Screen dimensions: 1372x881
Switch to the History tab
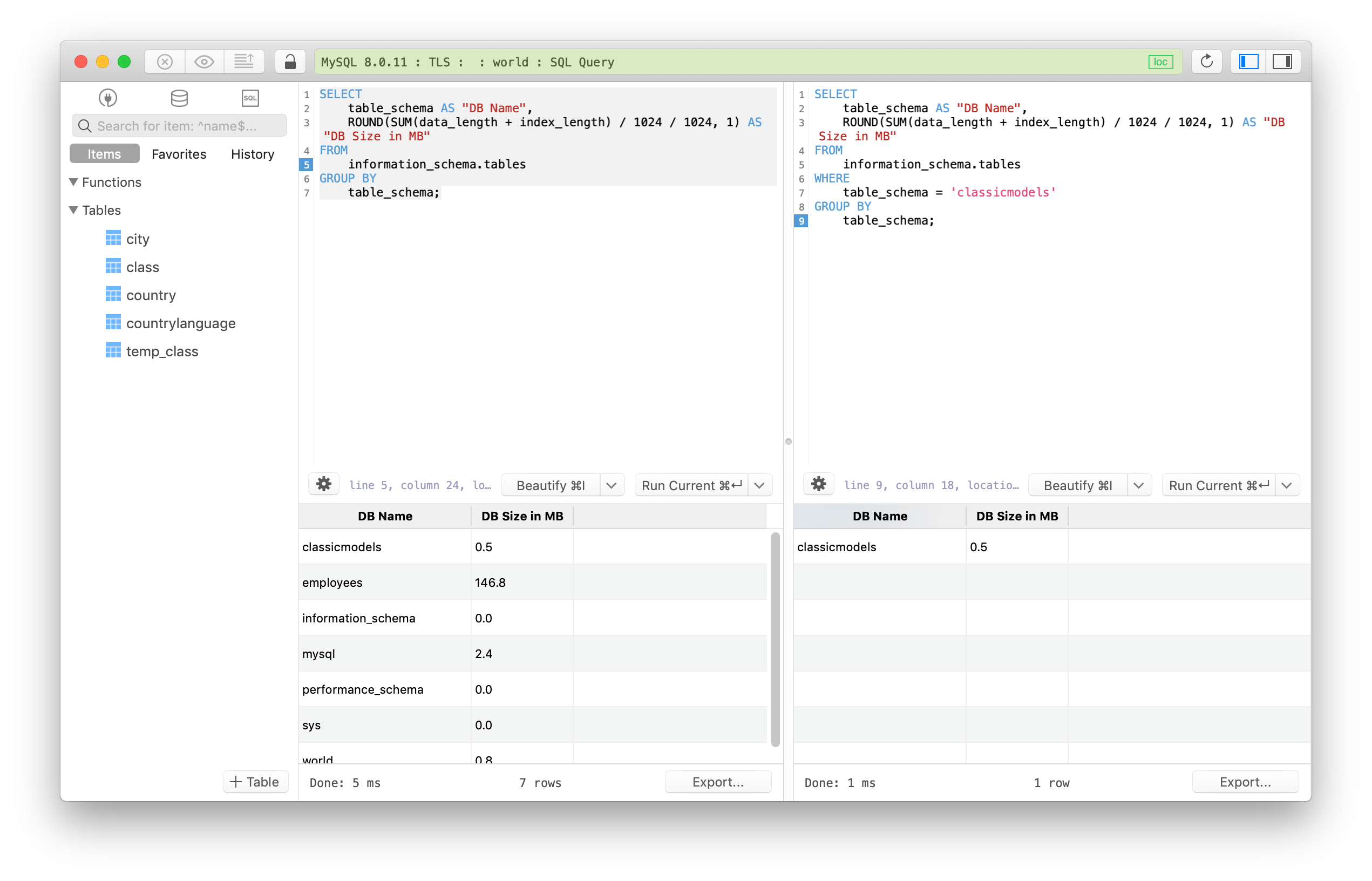(x=252, y=153)
